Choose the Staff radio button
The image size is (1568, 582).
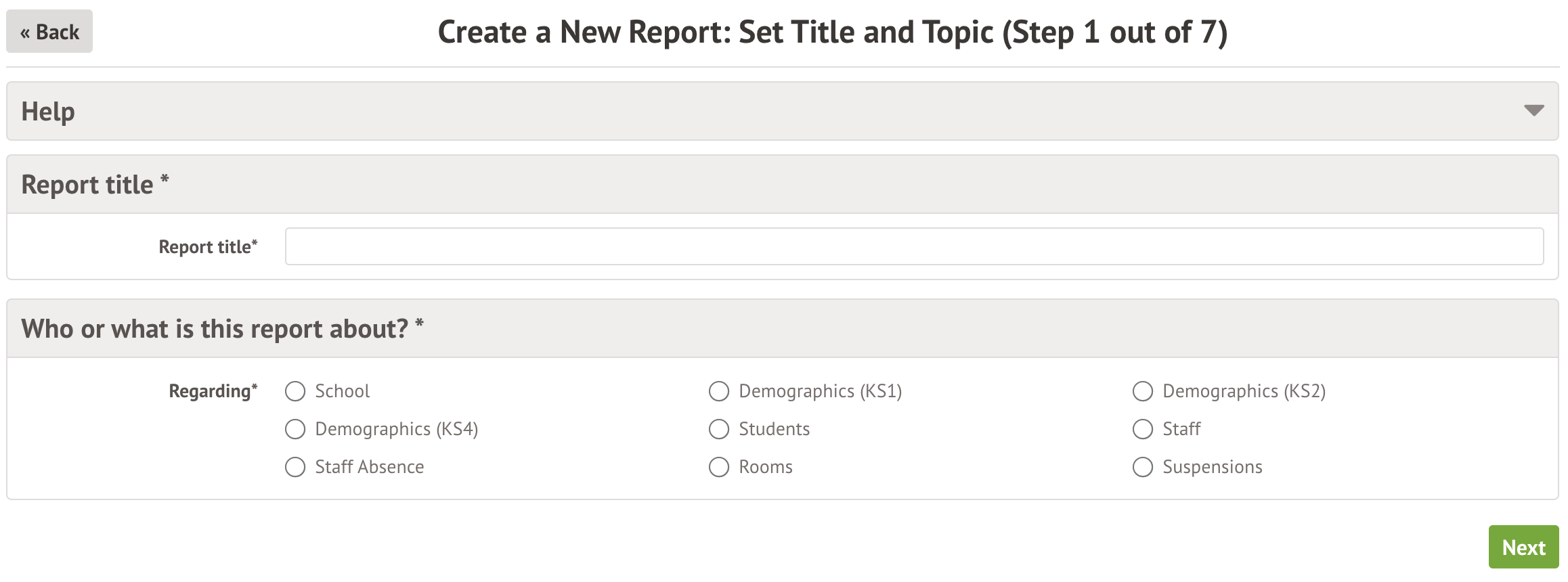click(1143, 429)
